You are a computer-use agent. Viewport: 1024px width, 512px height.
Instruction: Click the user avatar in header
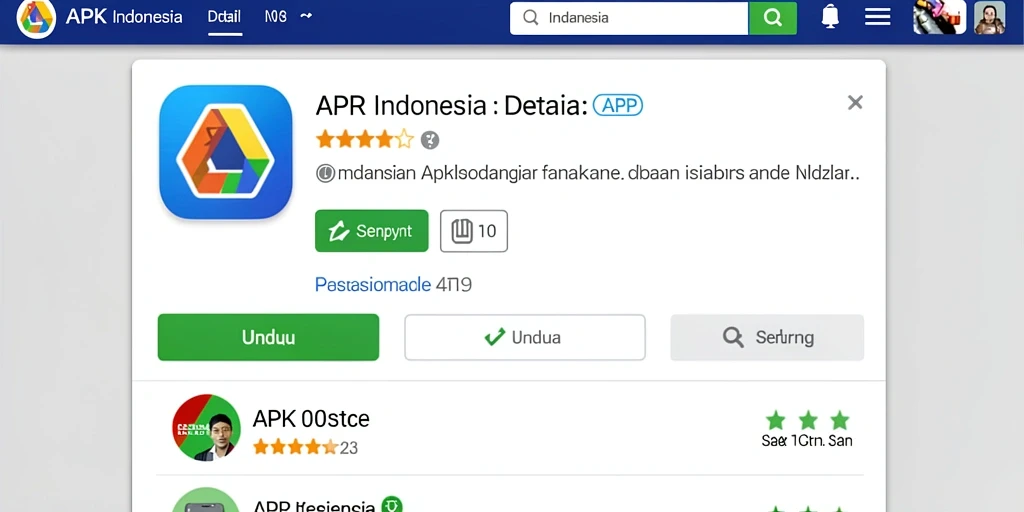pos(989,17)
